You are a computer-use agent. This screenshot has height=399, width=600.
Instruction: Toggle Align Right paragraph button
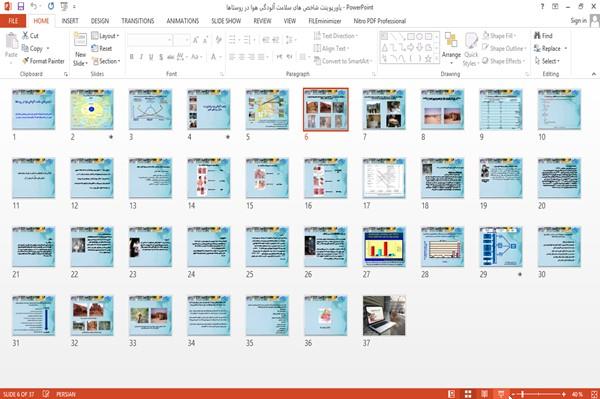[x=251, y=57]
